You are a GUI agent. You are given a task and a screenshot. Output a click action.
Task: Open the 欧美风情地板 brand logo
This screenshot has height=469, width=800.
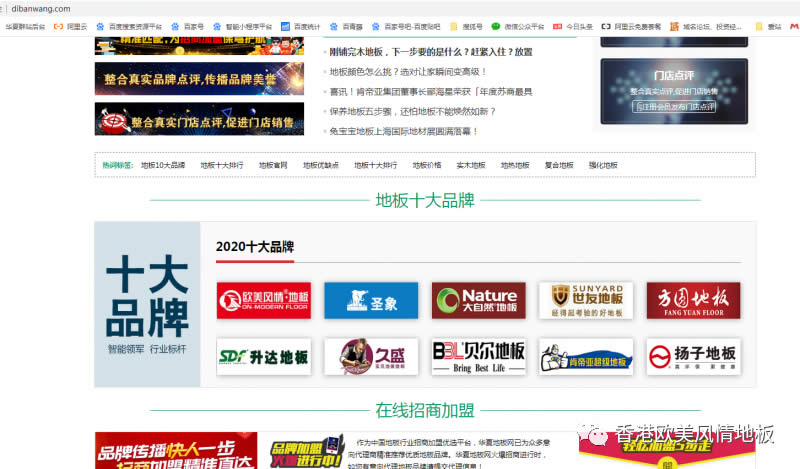point(264,301)
